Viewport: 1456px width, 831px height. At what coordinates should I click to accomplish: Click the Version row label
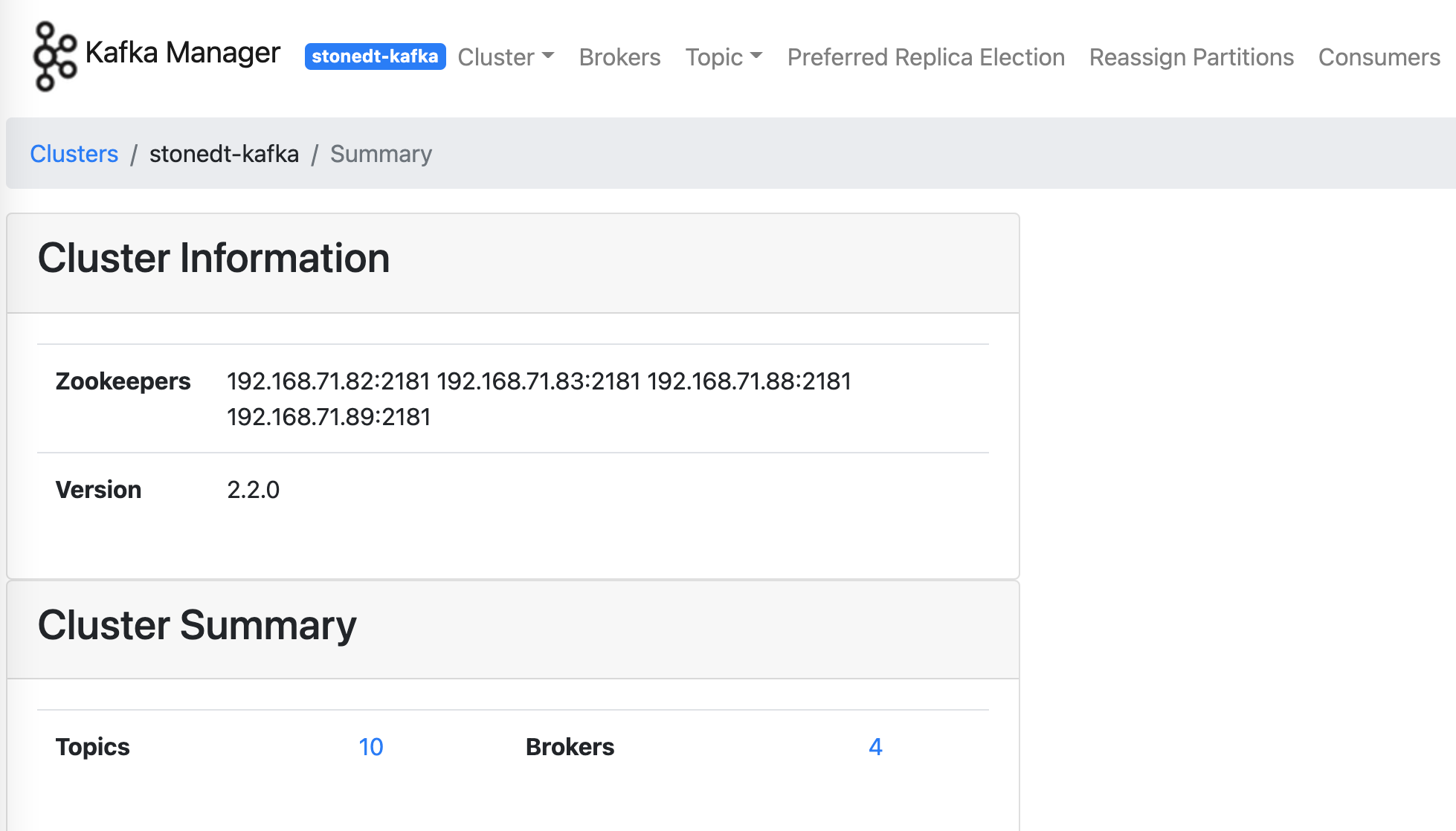[98, 490]
